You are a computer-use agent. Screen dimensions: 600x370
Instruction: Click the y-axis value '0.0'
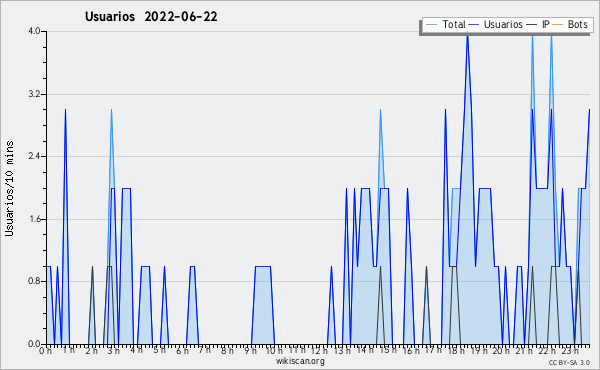pos(34,344)
